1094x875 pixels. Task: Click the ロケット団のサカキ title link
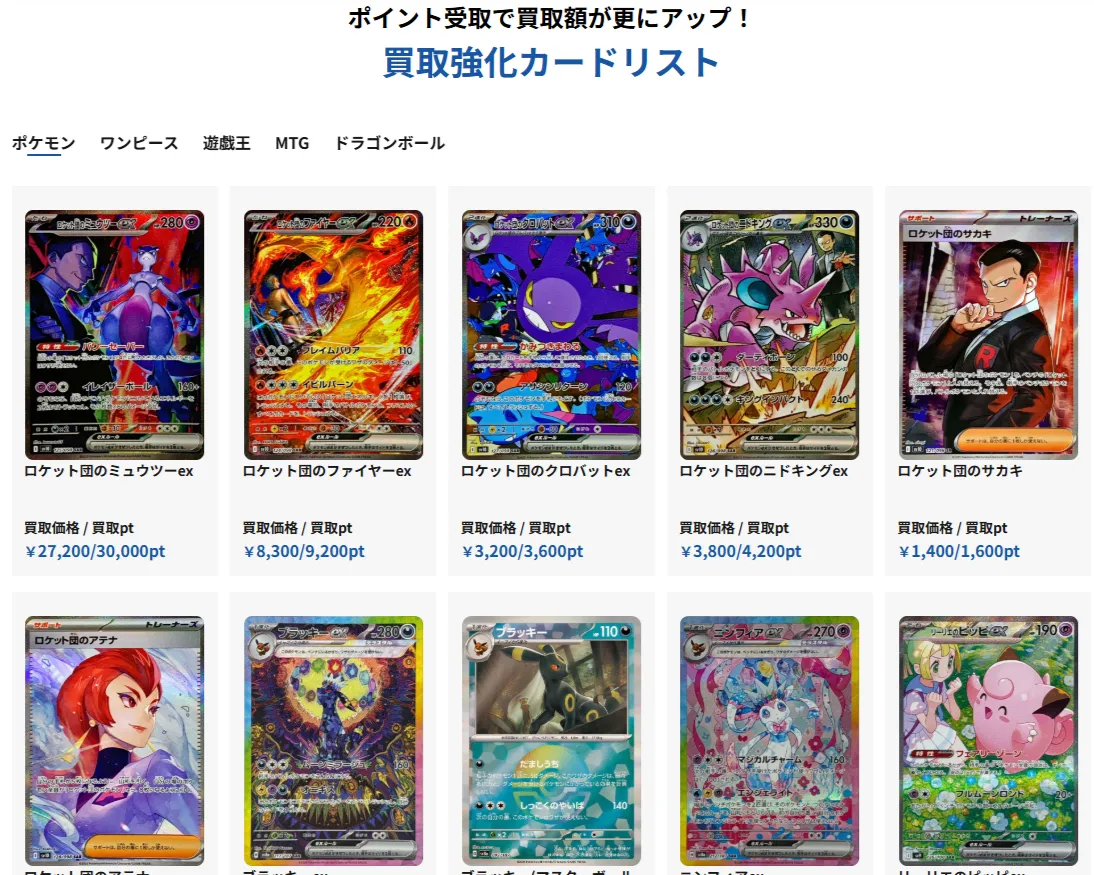pyautogui.click(x=960, y=471)
